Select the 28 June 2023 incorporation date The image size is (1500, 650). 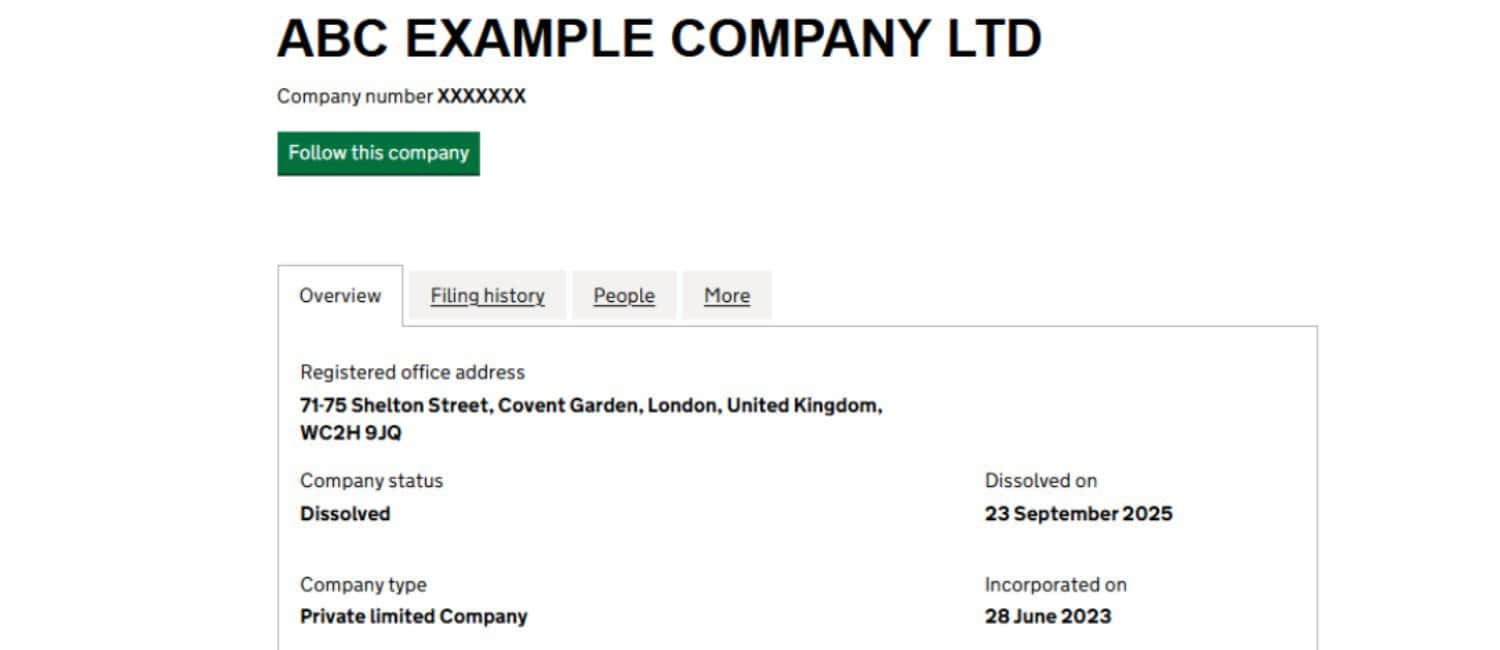[x=1047, y=616]
